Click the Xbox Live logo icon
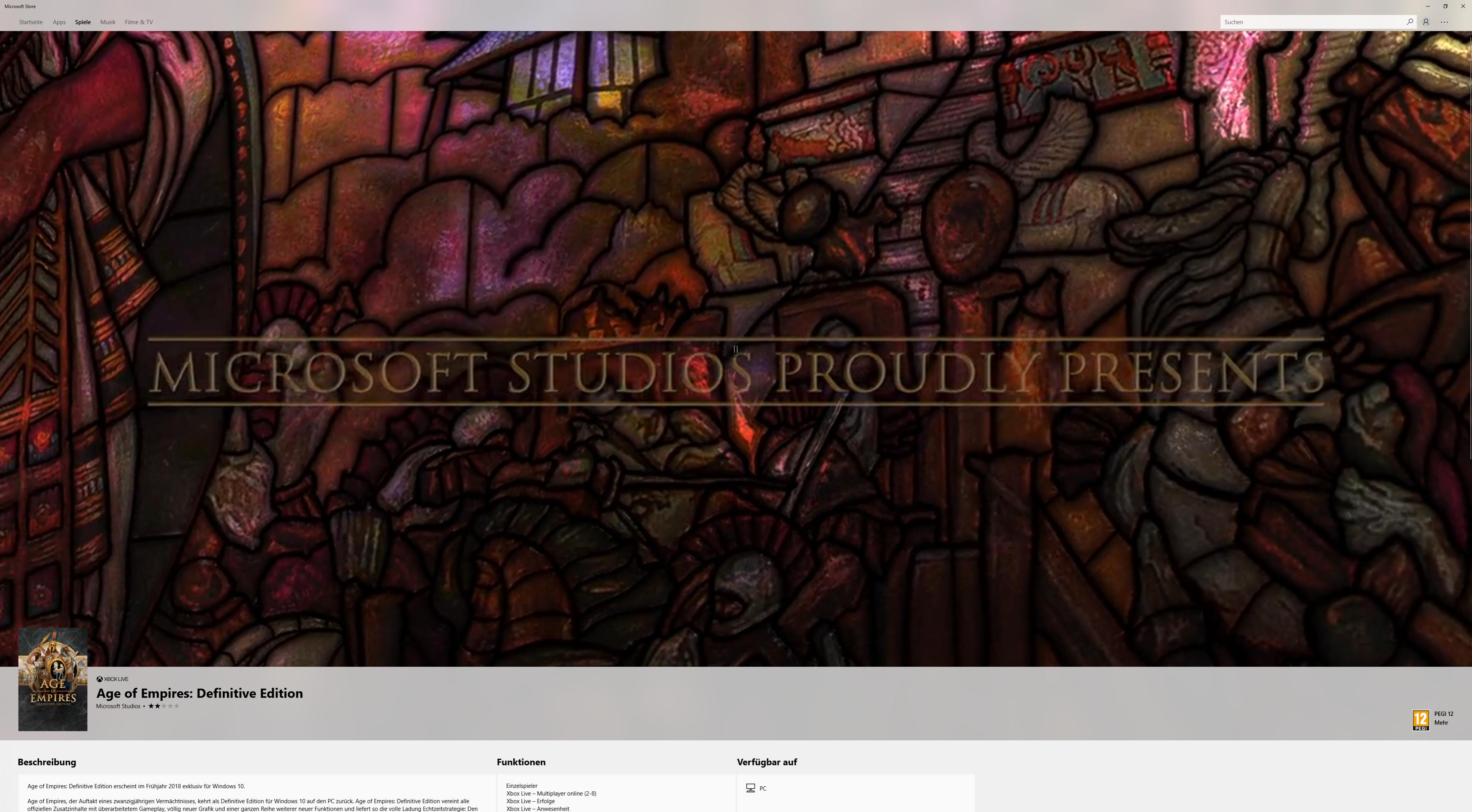Image resolution: width=1472 pixels, height=812 pixels. pos(99,679)
